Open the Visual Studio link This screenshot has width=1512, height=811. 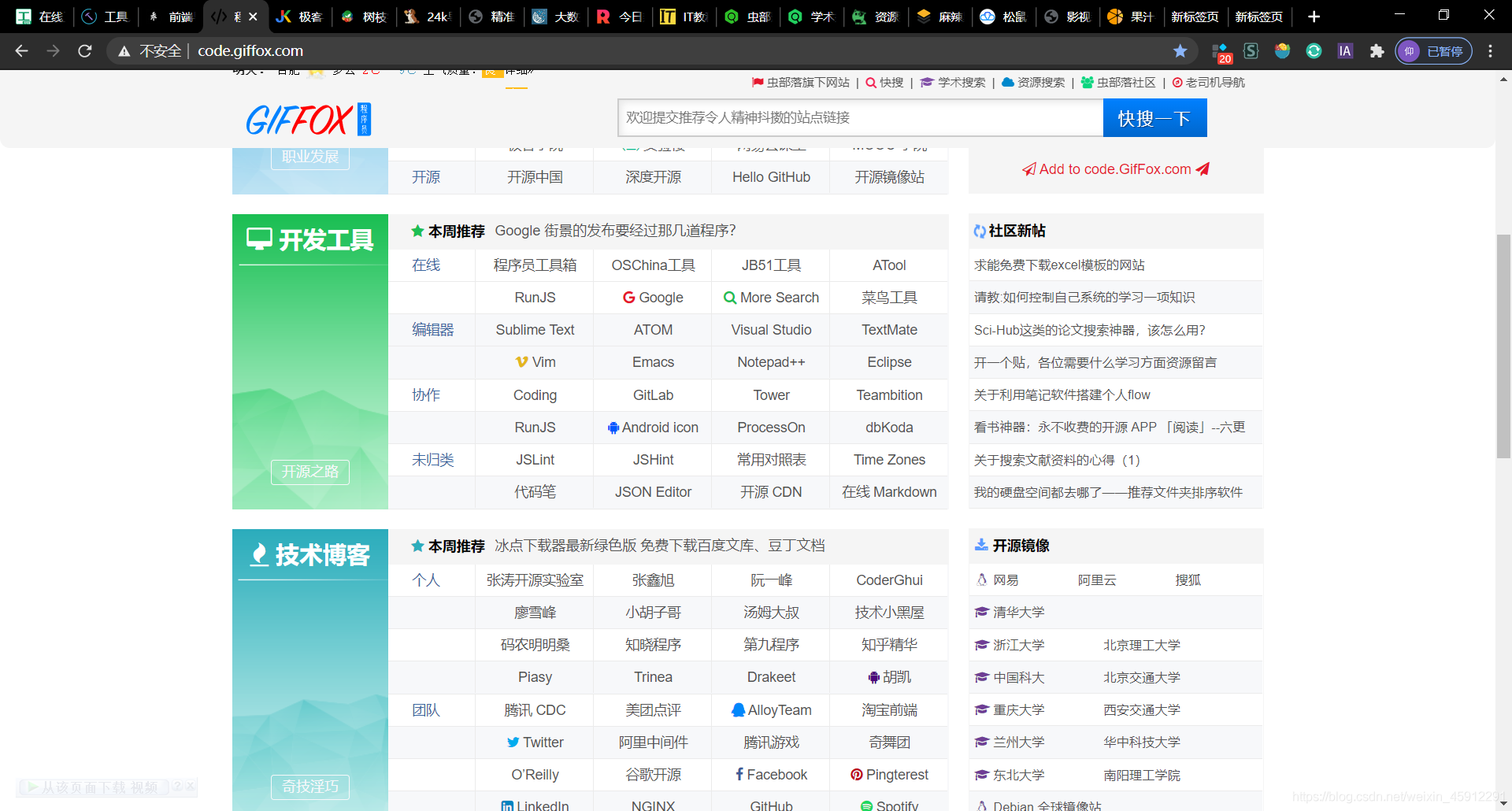[x=771, y=330]
